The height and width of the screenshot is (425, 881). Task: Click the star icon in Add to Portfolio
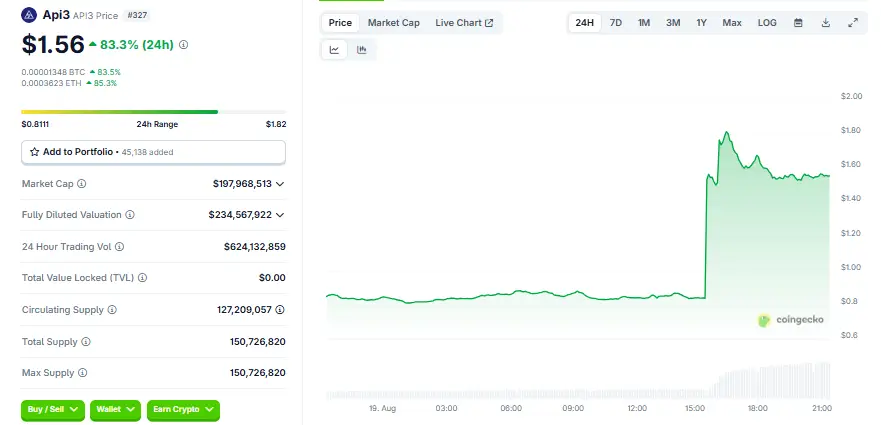point(35,152)
